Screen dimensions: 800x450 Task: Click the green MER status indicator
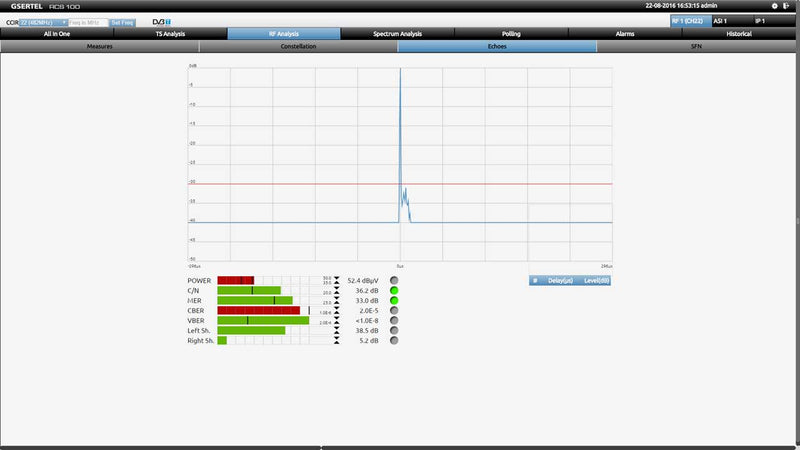click(394, 300)
